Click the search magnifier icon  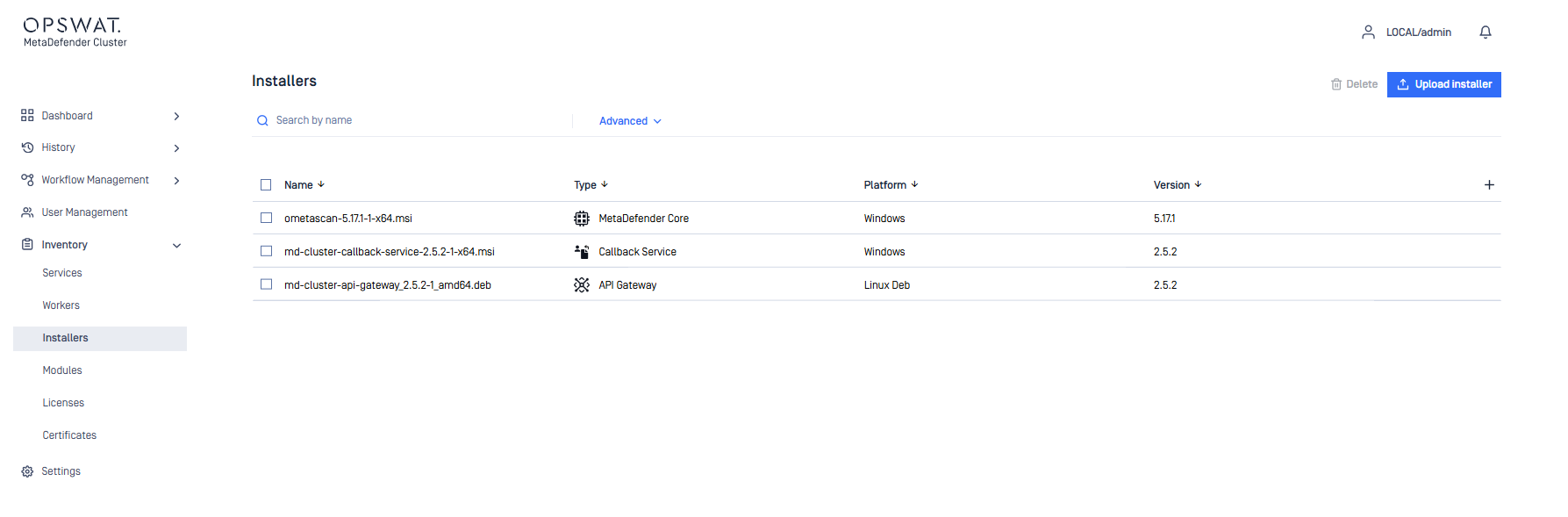tap(262, 121)
